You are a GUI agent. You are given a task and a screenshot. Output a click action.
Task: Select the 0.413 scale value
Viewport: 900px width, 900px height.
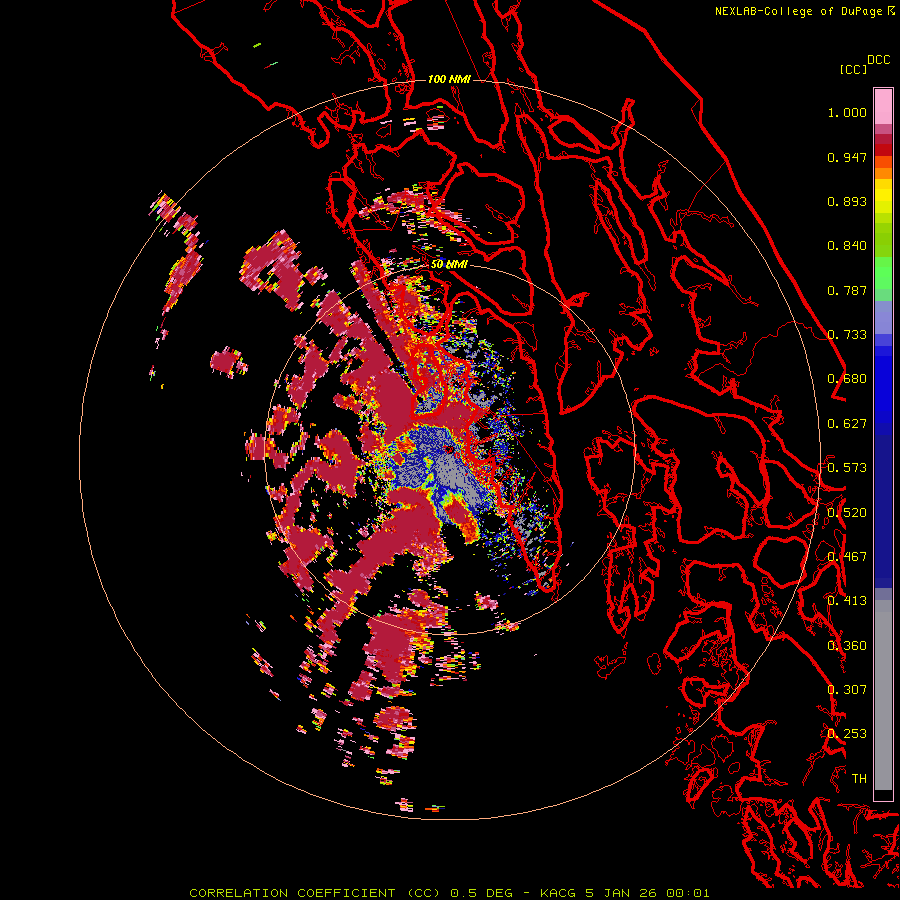pos(847,601)
